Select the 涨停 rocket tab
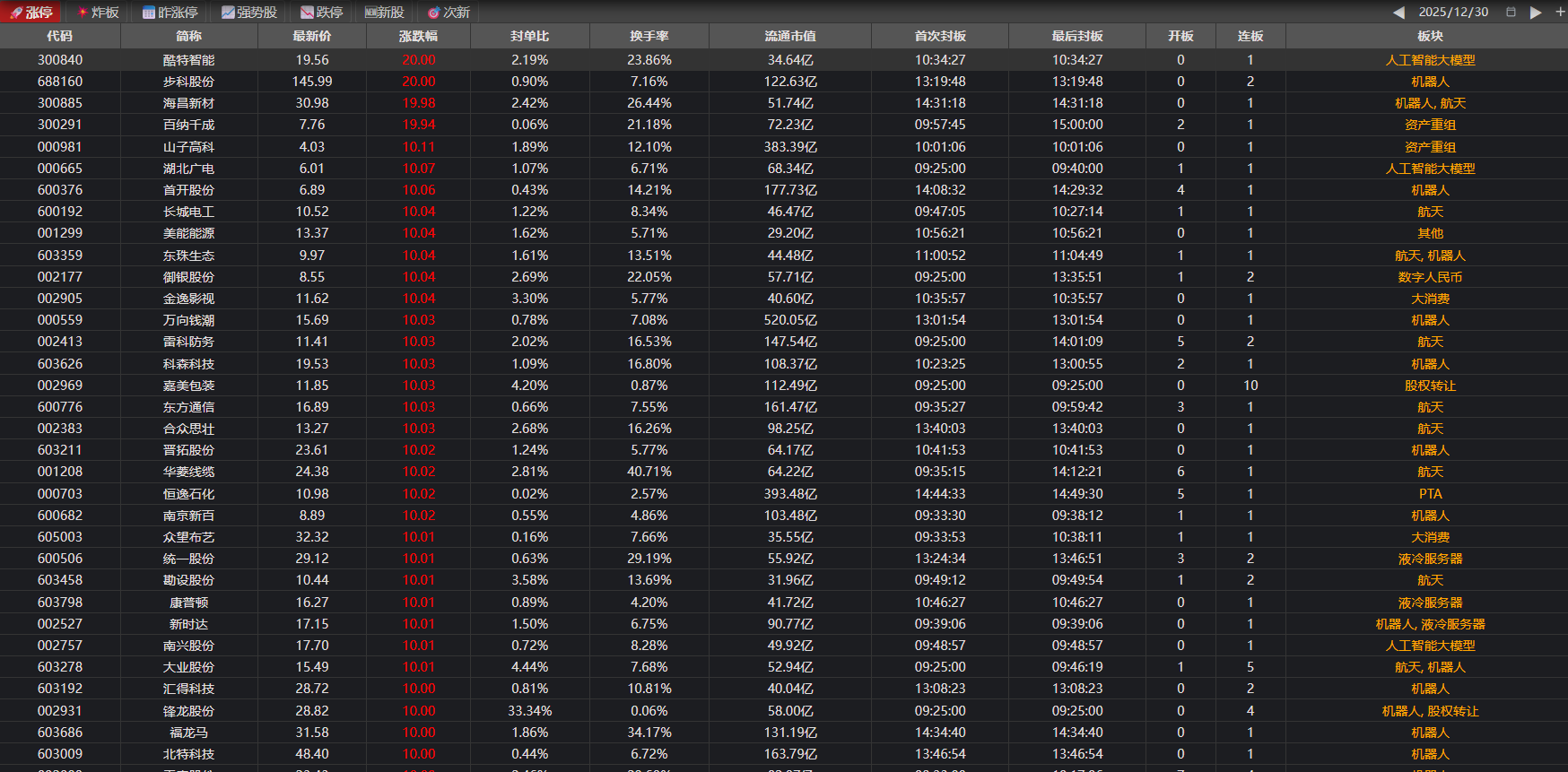The image size is (1568, 772). [x=31, y=13]
